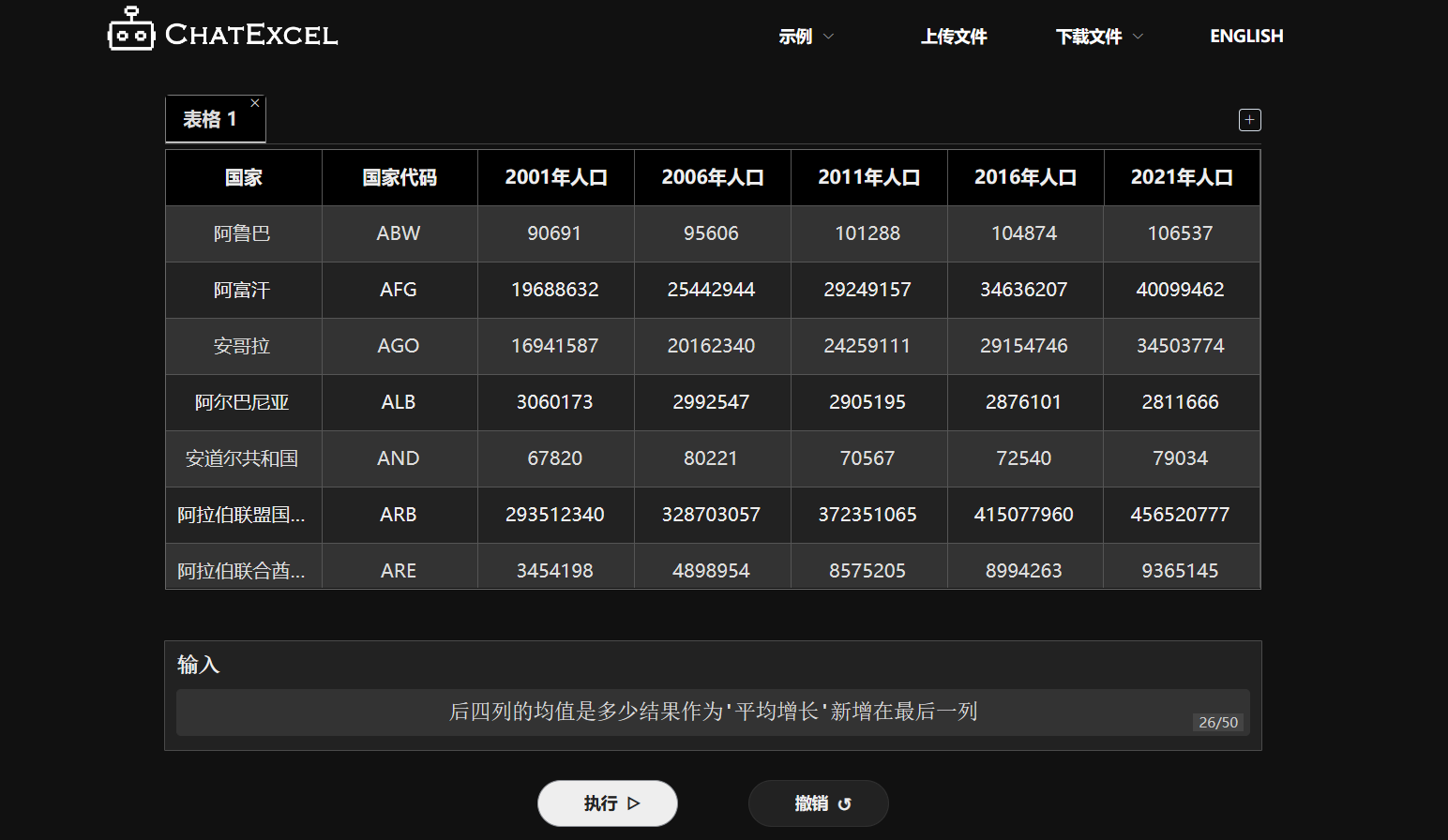The image size is (1448, 840).
Task: Click the AFG country code cell
Action: pos(399,290)
